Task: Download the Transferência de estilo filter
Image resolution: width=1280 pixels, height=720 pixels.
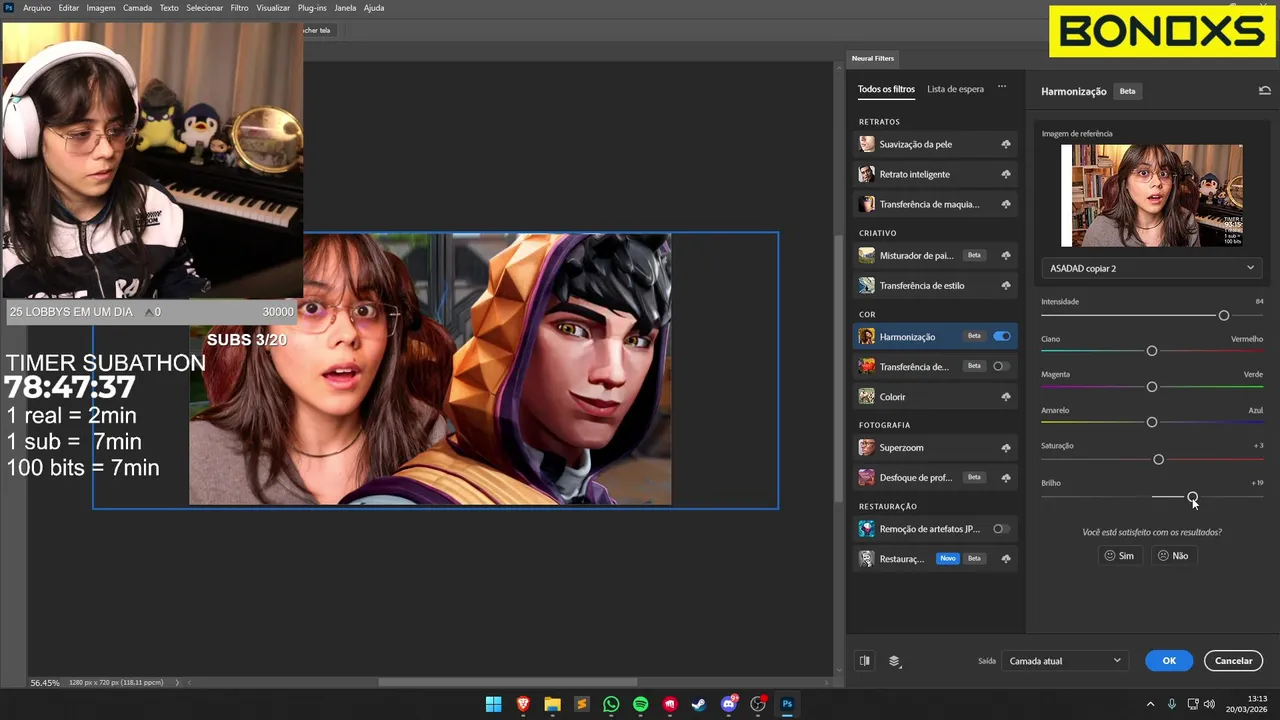Action: pos(1005,285)
